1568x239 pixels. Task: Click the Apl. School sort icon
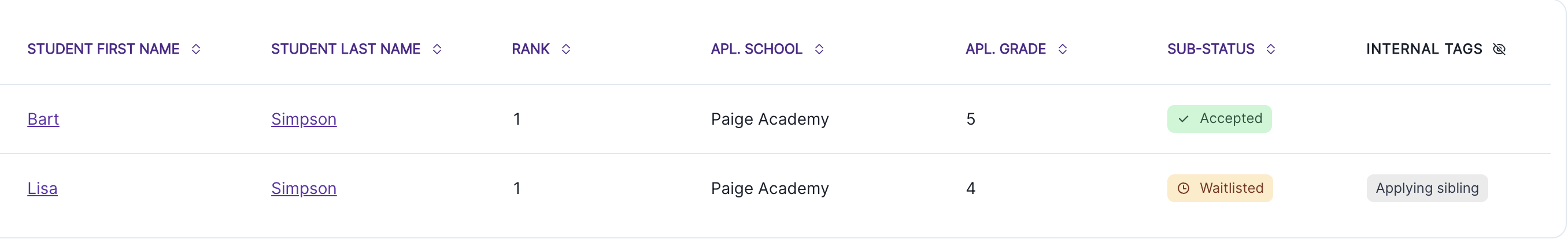pos(819,49)
